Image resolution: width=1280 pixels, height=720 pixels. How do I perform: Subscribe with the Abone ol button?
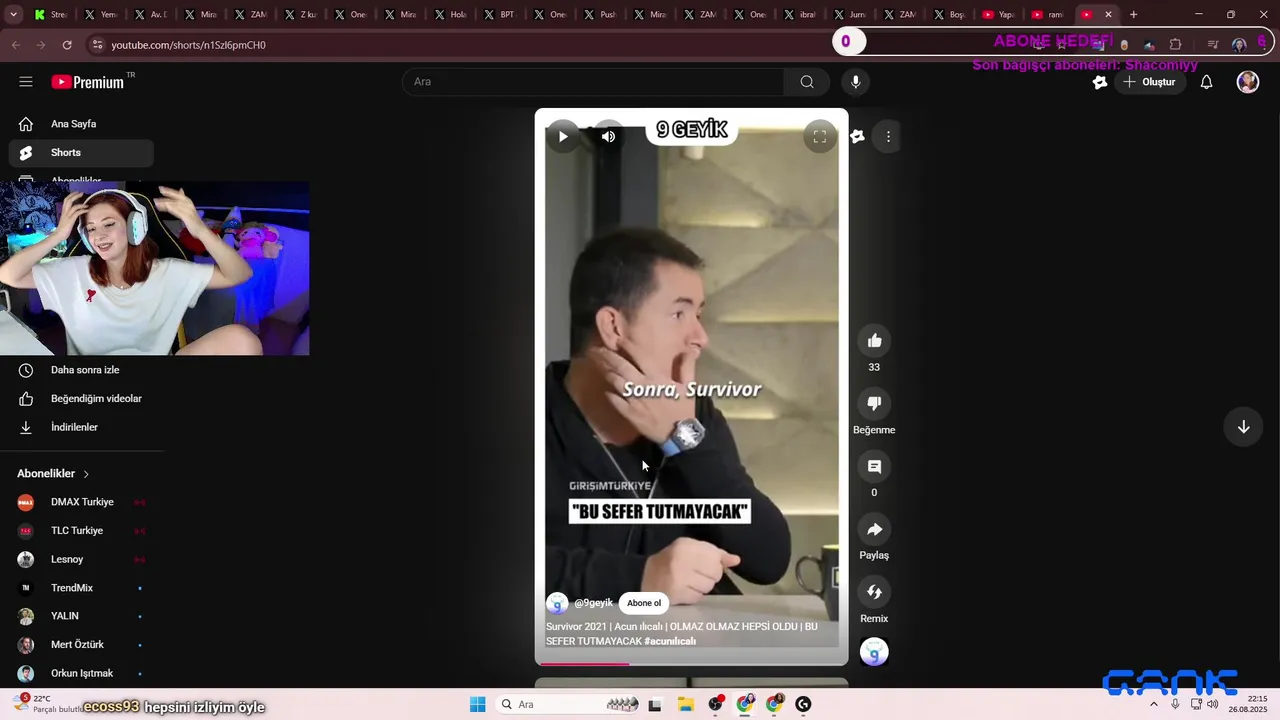(644, 603)
